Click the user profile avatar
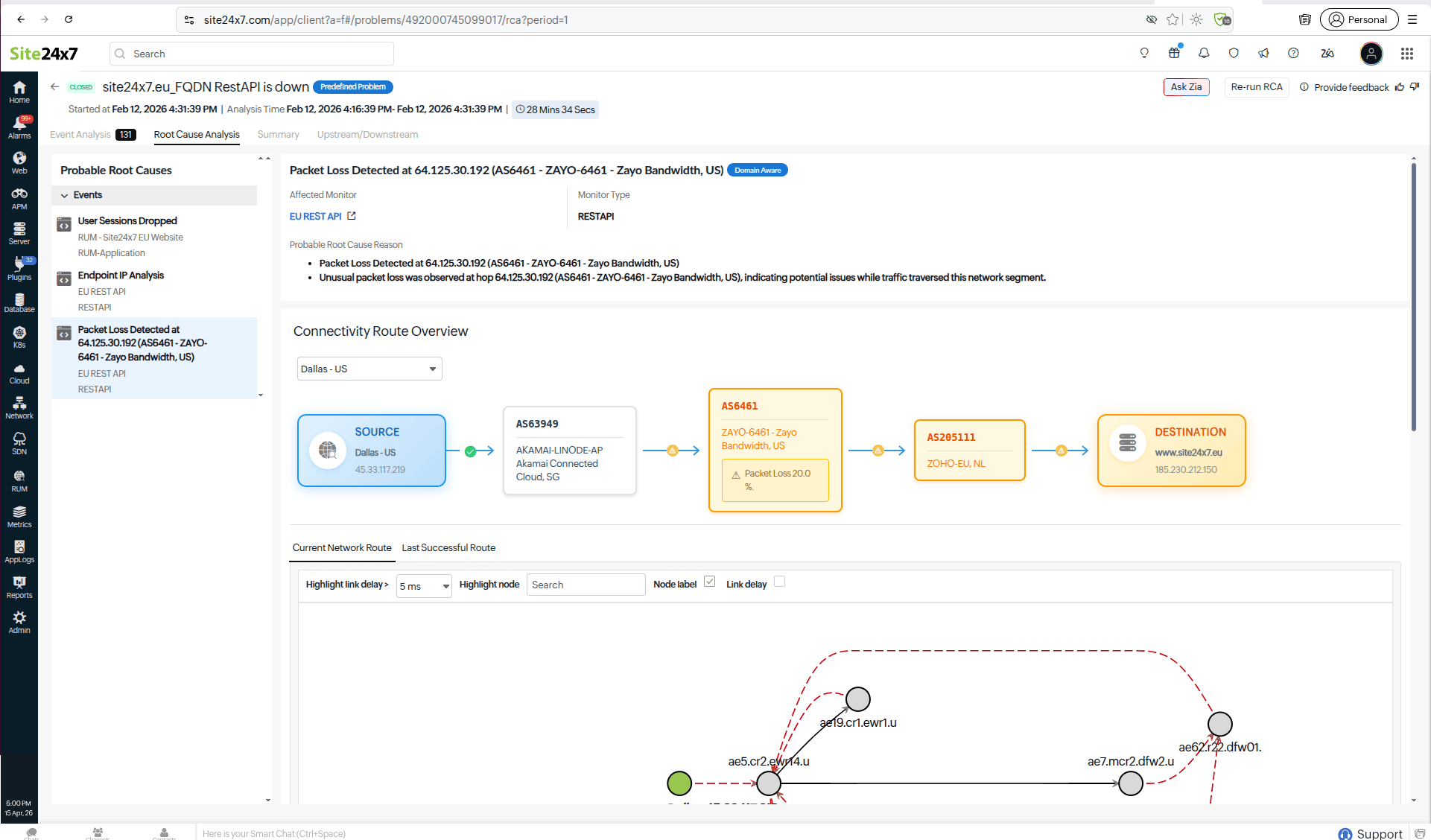The image size is (1431, 840). 1371,54
